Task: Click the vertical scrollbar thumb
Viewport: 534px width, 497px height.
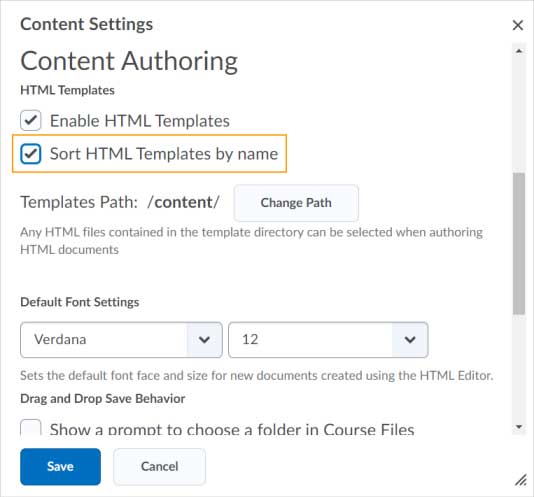Action: 519,243
